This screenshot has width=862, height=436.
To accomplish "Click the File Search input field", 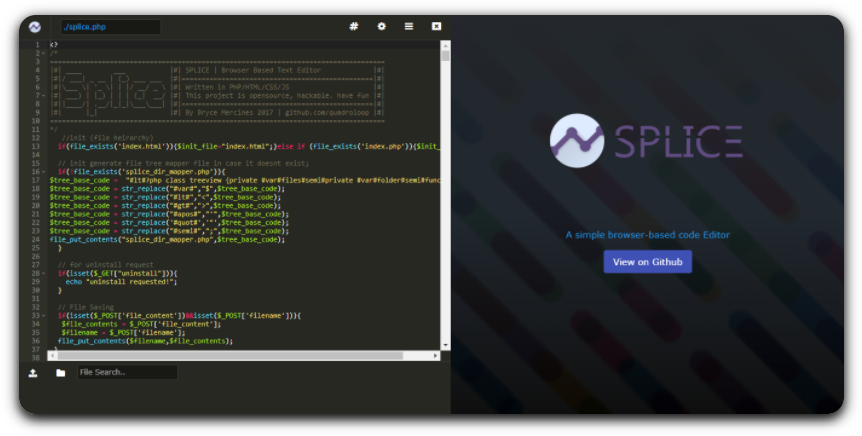I will [127, 372].
